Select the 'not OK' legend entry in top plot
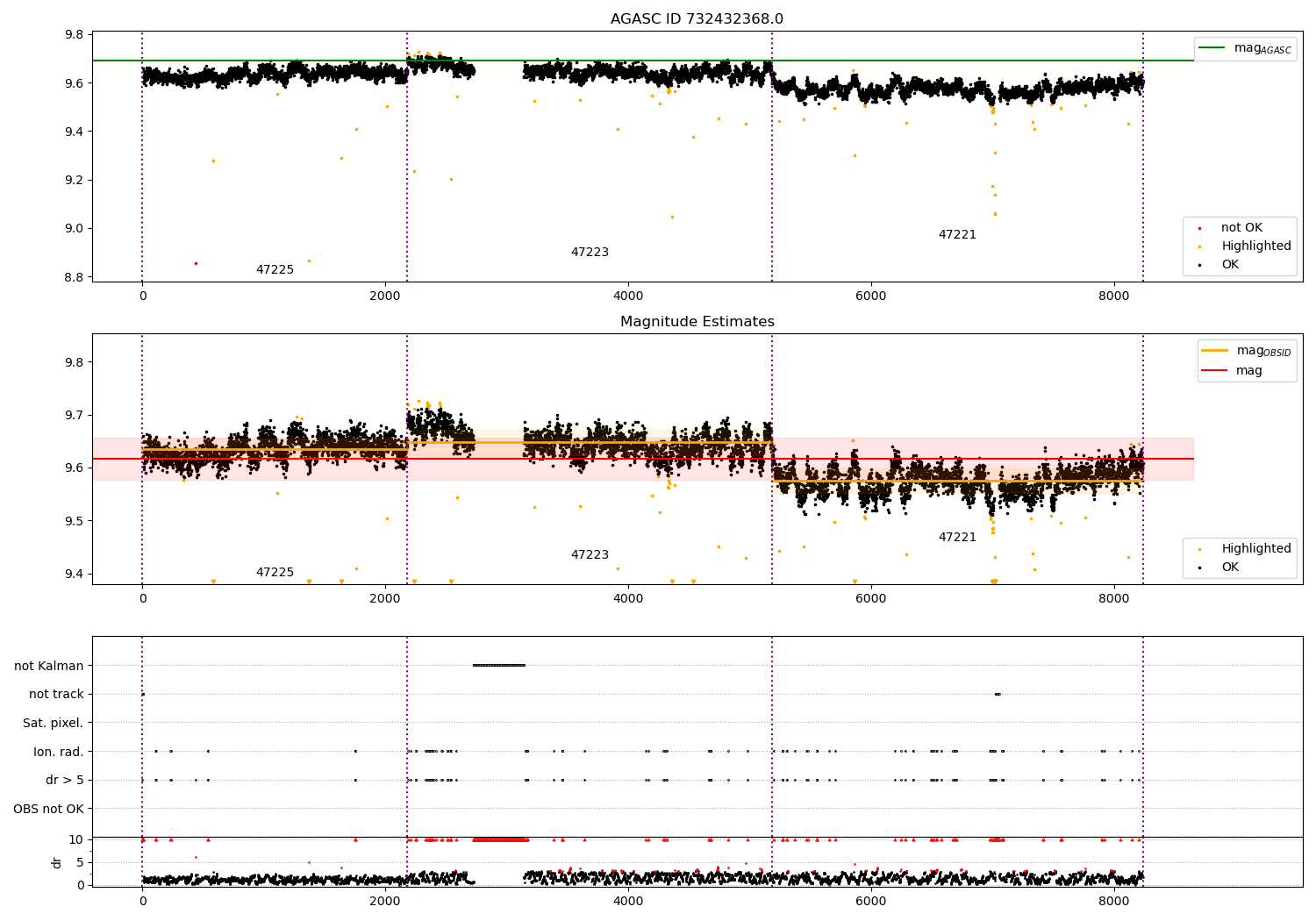Screen dimensions: 1316x921 1241,228
